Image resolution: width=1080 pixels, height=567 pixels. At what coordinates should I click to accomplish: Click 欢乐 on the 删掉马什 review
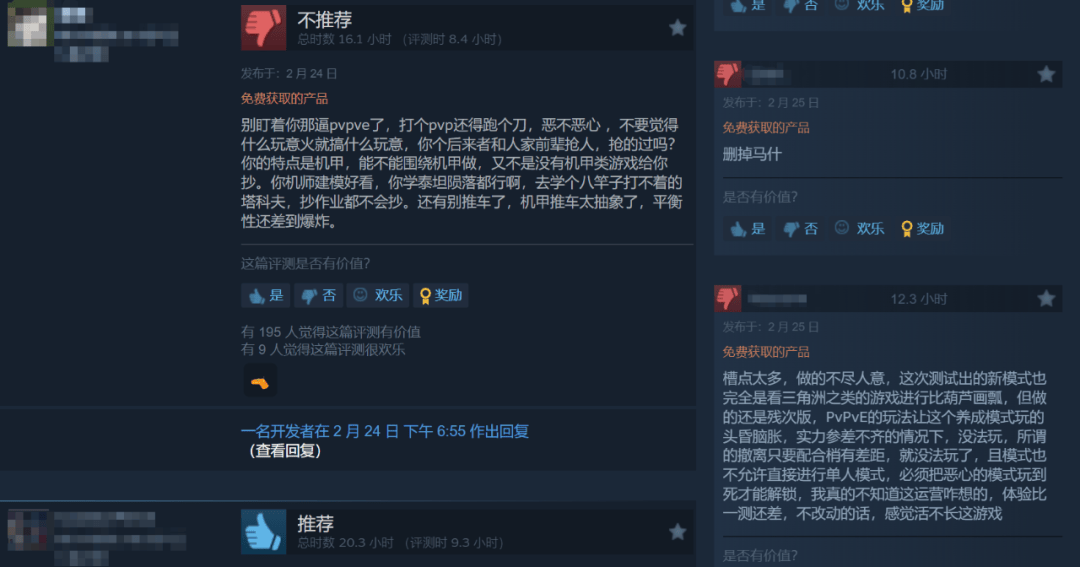click(x=860, y=229)
